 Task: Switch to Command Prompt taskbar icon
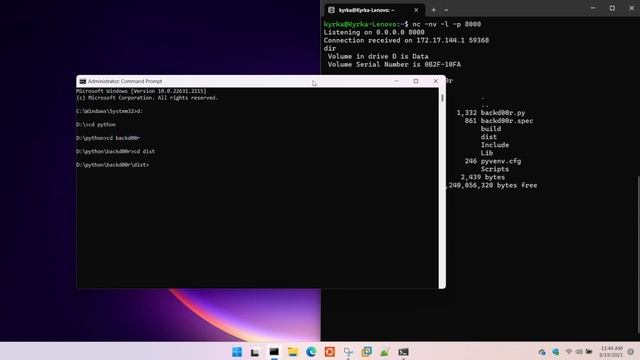point(274,352)
